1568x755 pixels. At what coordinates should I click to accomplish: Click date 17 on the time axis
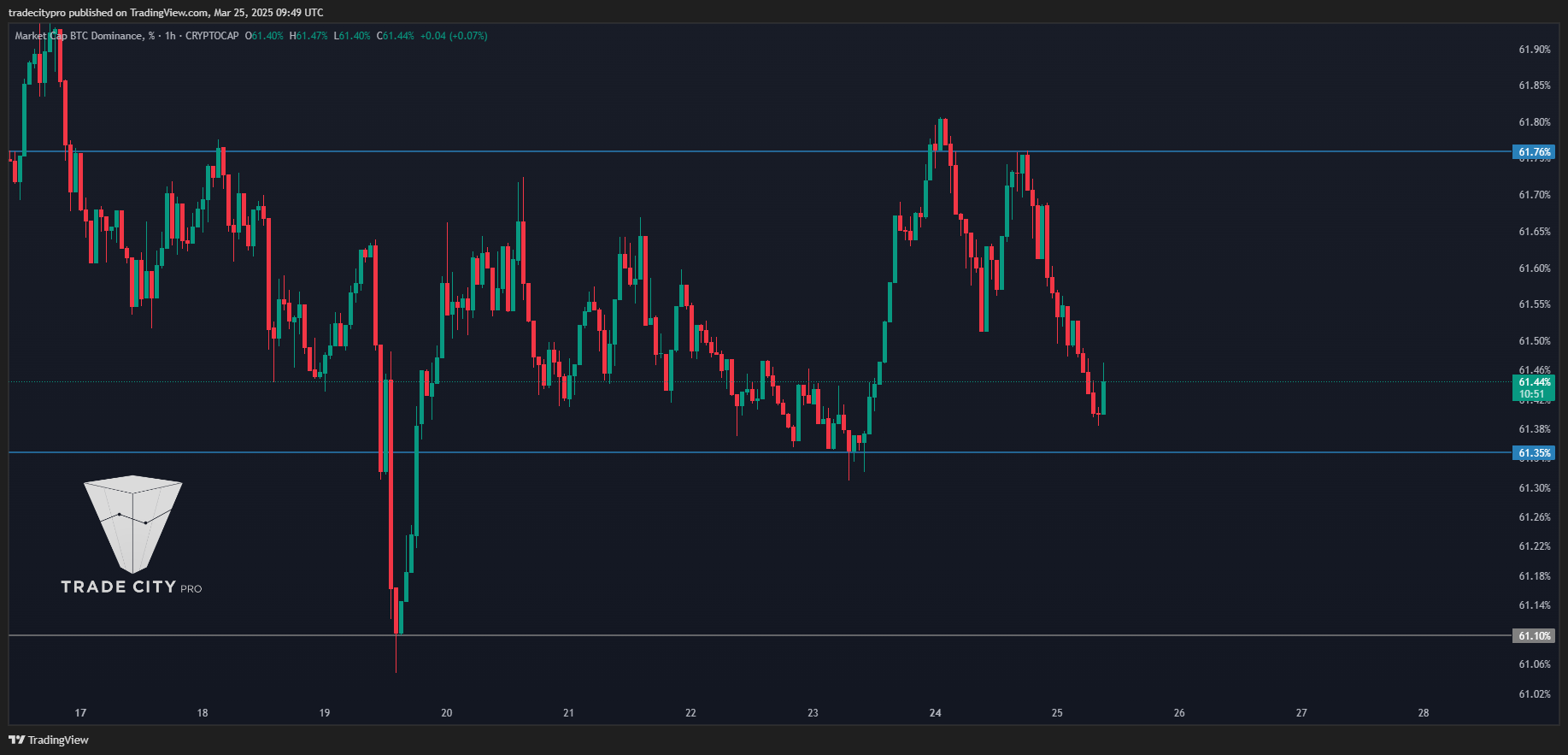pos(80,713)
